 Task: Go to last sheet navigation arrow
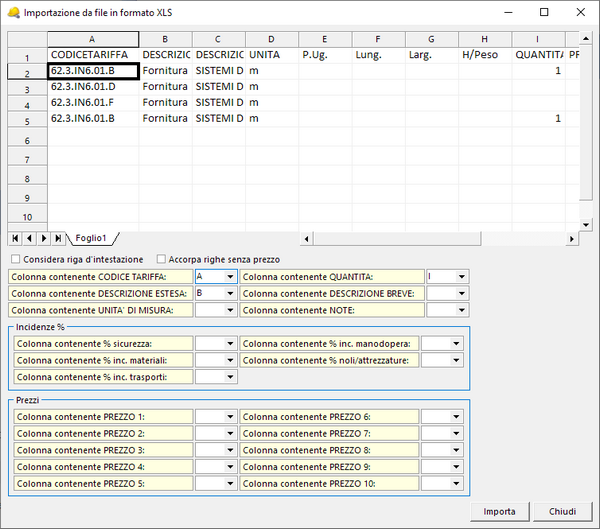(58, 238)
